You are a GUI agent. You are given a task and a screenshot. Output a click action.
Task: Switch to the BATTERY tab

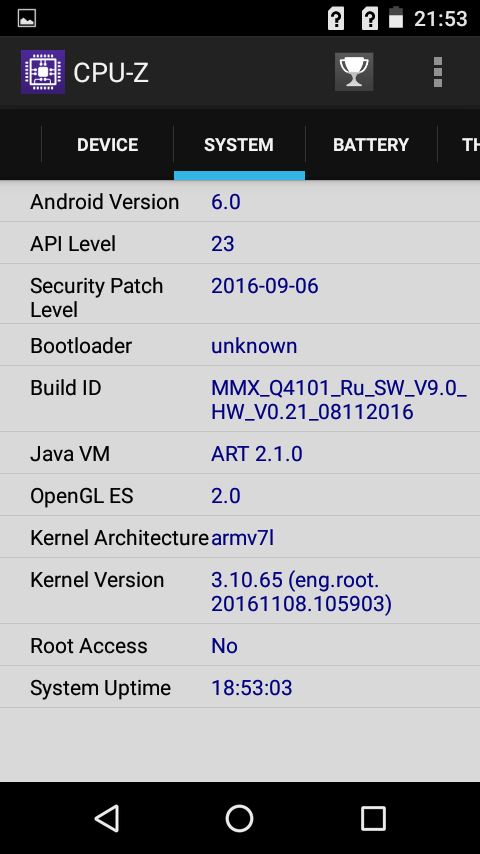pyautogui.click(x=371, y=144)
